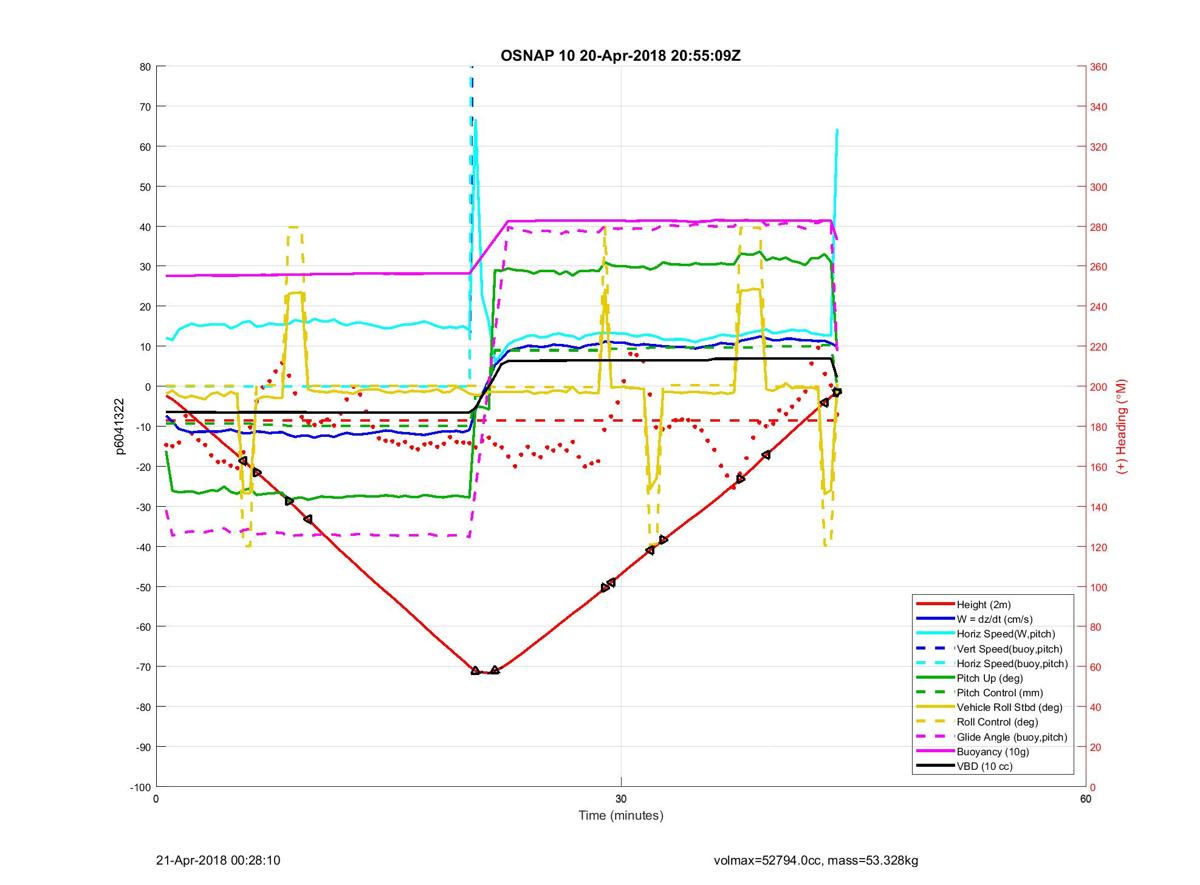Select the Horiz Speed(buoy,pitch) legend entry
1200x885 pixels.
click(x=1012, y=663)
